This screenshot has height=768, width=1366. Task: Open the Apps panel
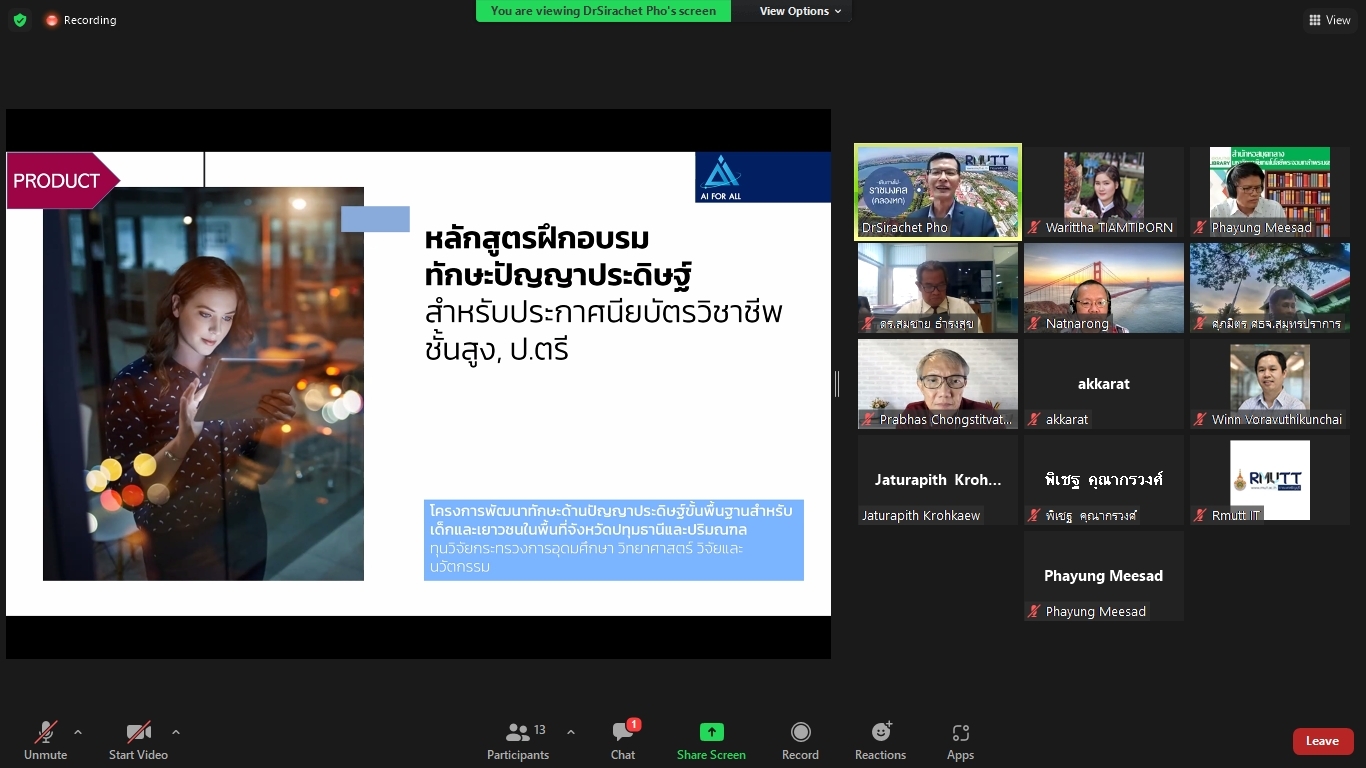click(960, 733)
